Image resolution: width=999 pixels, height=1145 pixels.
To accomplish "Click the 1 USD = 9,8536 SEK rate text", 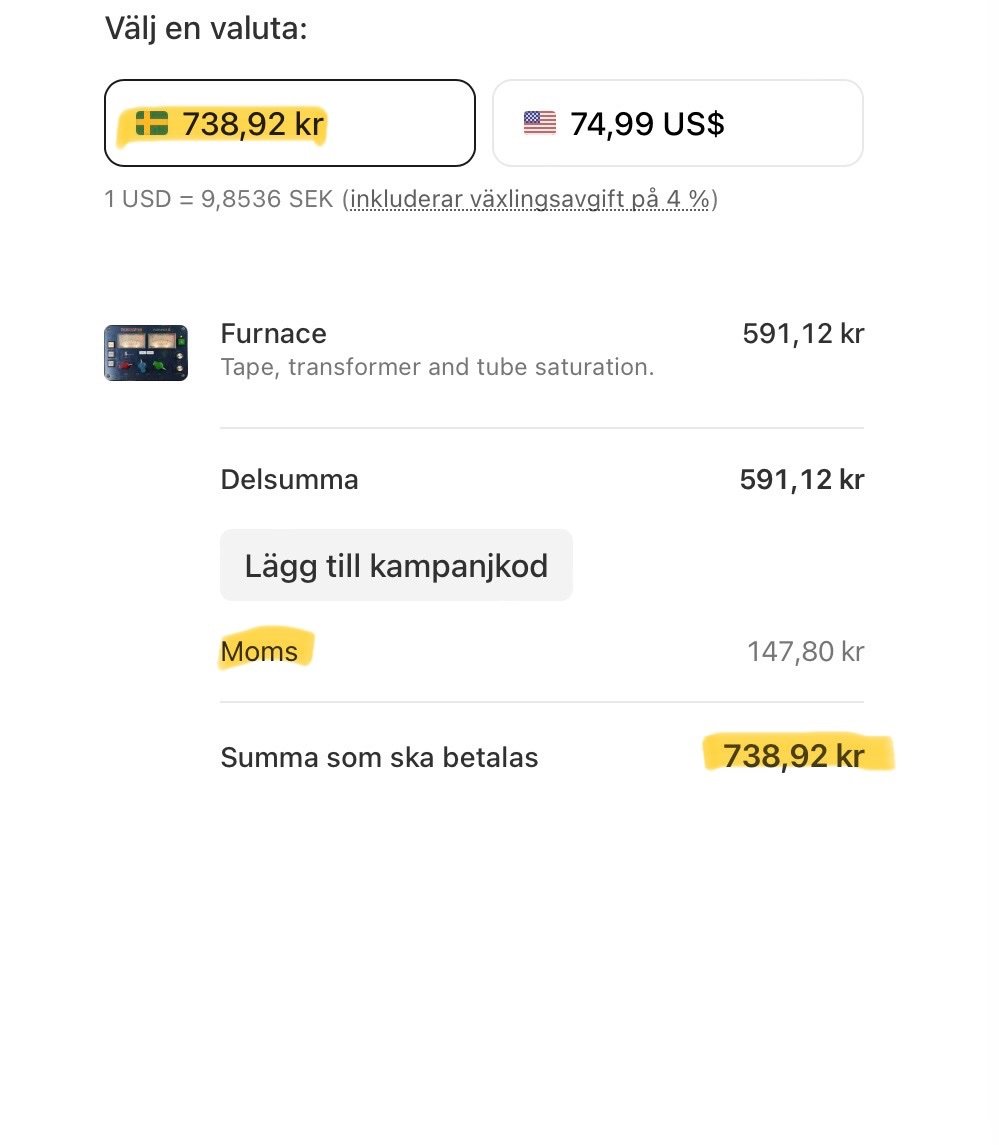I will point(218,199).
